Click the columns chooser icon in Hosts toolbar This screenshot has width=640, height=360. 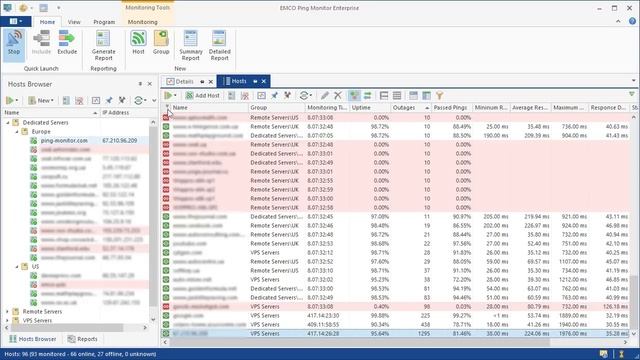[426, 96]
